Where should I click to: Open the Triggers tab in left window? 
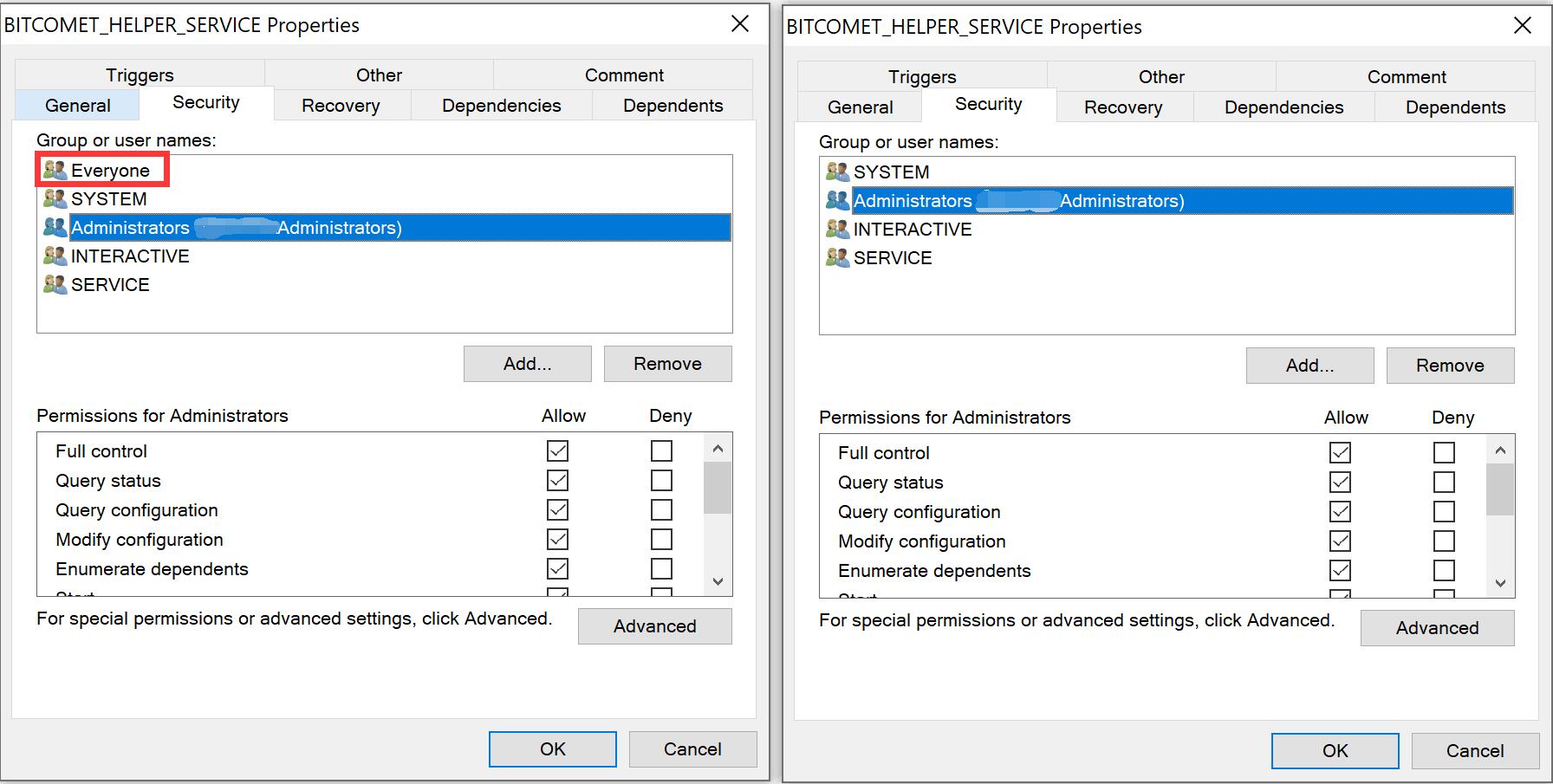point(140,75)
